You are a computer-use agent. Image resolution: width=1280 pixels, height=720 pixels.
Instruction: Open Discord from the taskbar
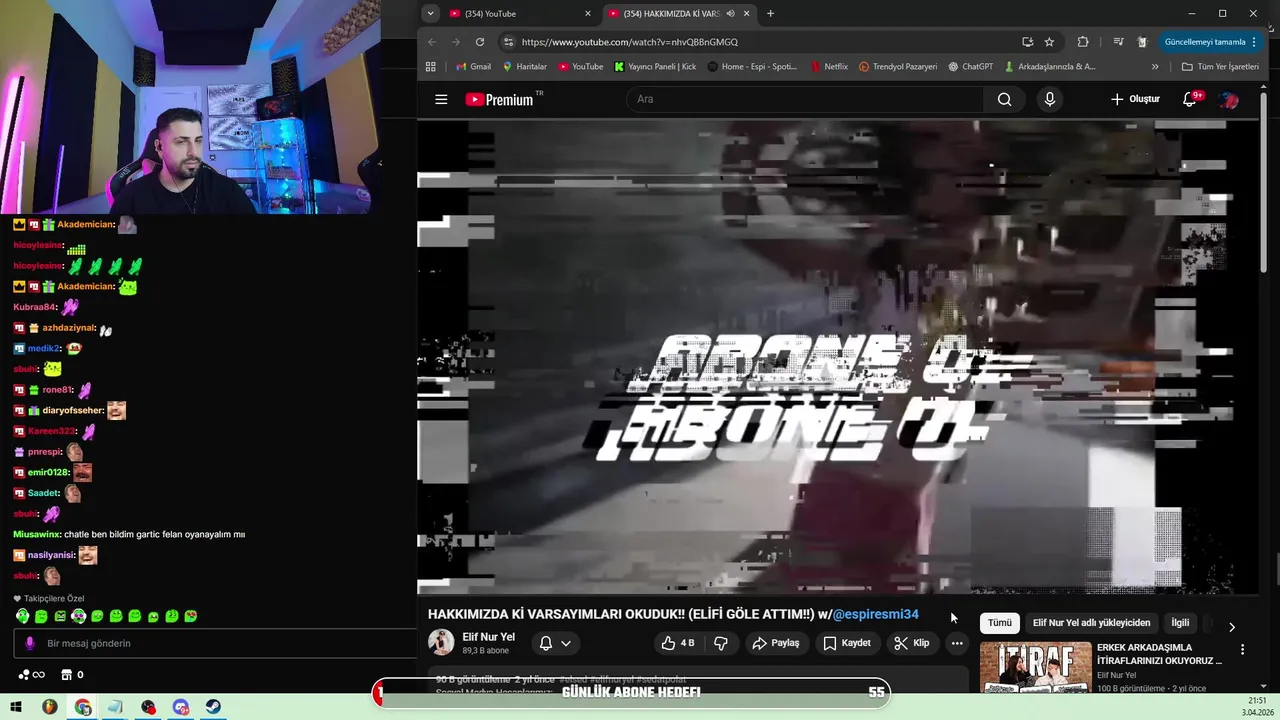click(181, 707)
